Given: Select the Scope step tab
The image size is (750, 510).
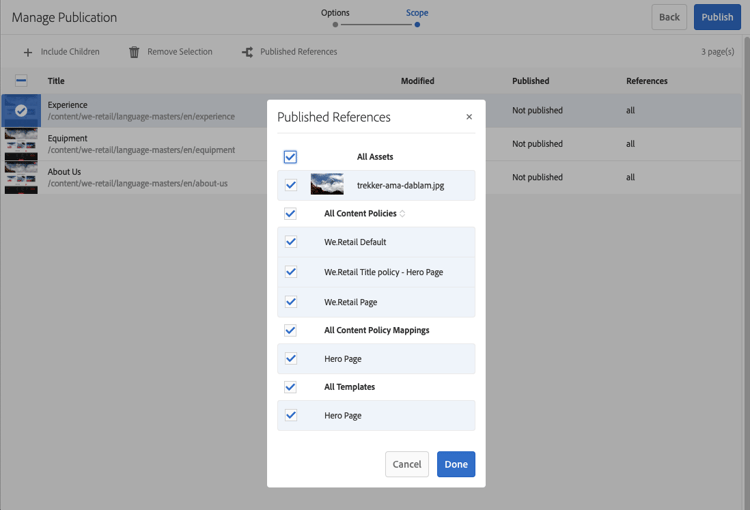Looking at the screenshot, I should (x=417, y=13).
